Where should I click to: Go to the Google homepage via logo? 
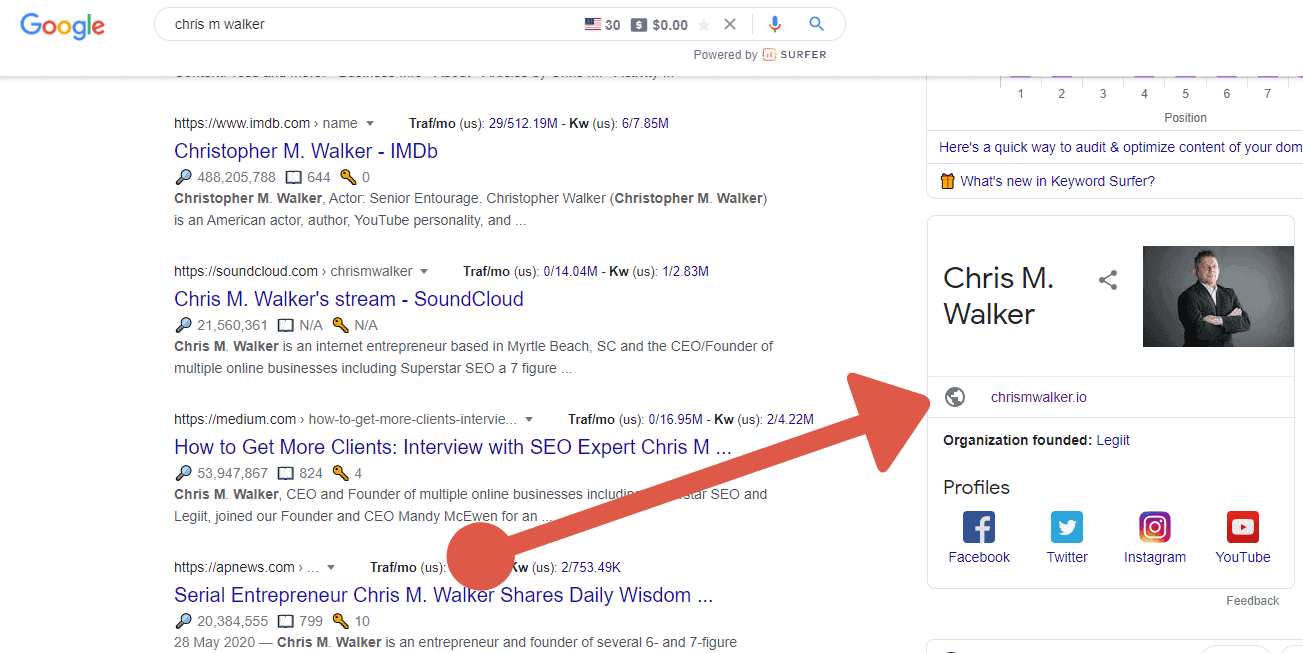pos(62,26)
